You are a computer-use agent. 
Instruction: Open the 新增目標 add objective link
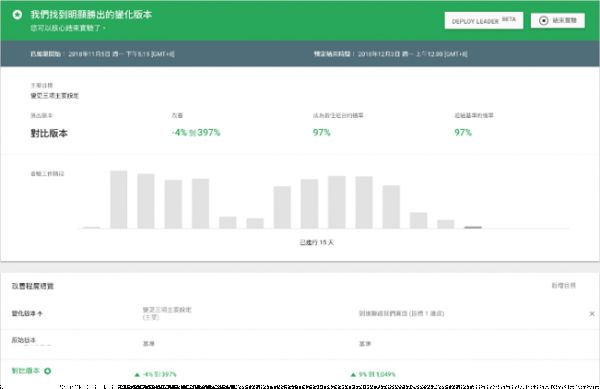tap(564, 285)
